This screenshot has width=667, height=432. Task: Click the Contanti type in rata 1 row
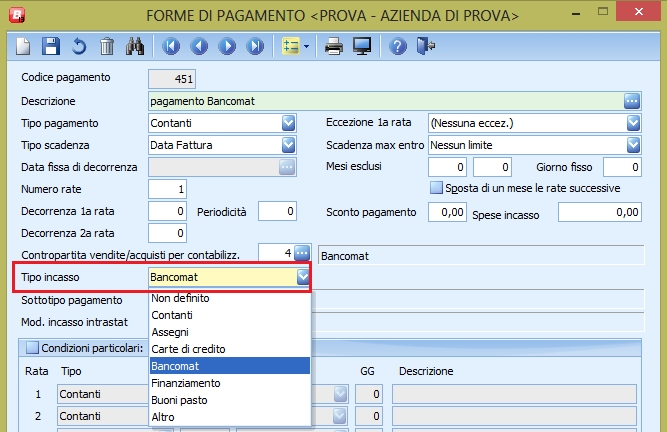(103, 394)
